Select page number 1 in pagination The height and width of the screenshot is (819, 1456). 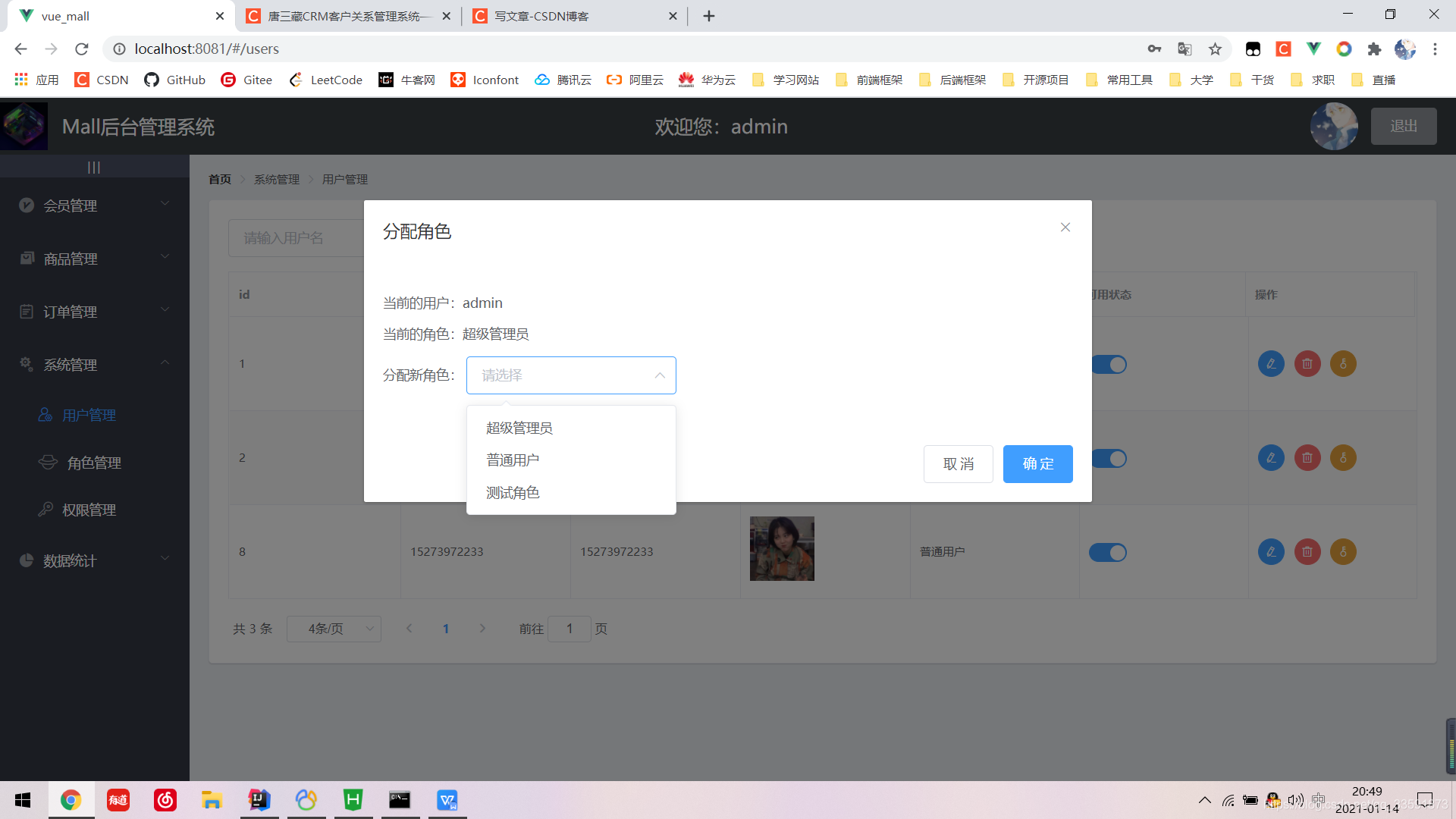pos(446,629)
